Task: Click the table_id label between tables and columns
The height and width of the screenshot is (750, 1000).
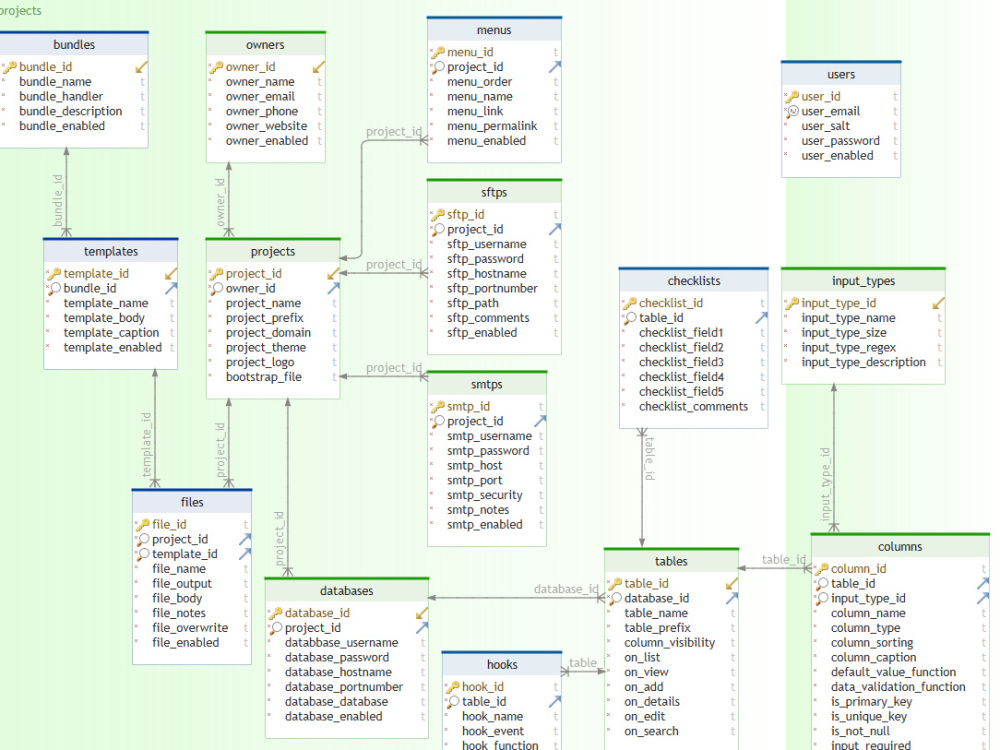Action: pos(781,559)
